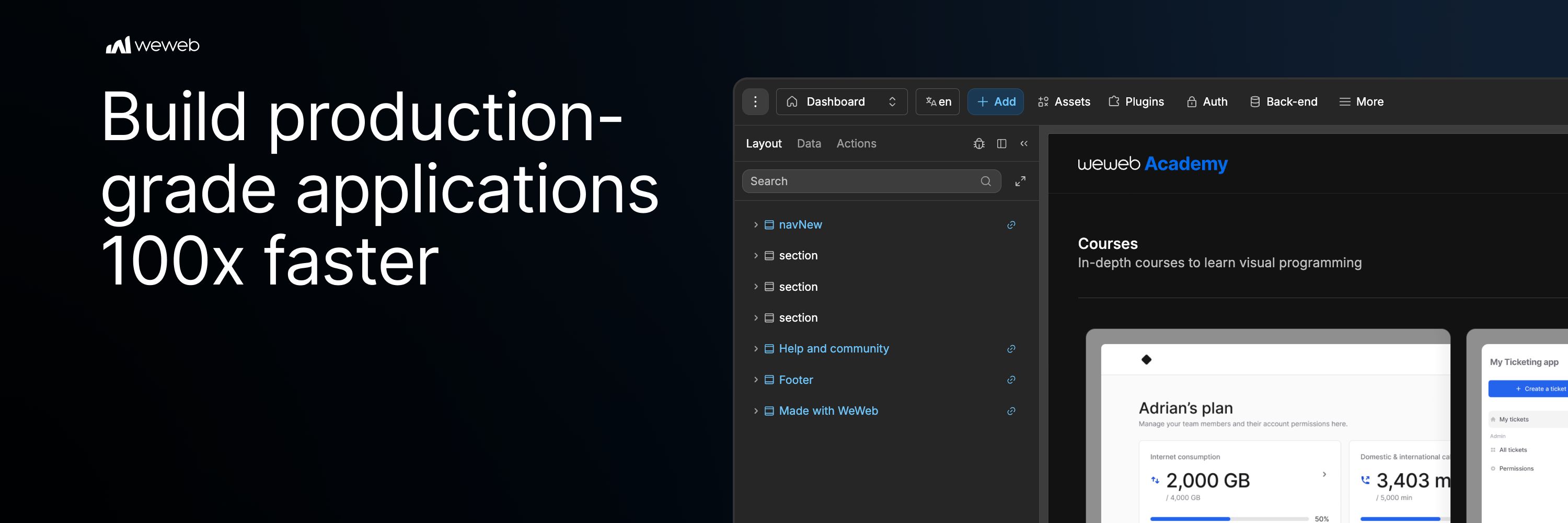This screenshot has height=523, width=1568.
Task: Expand the Footer tree item
Action: (x=755, y=380)
